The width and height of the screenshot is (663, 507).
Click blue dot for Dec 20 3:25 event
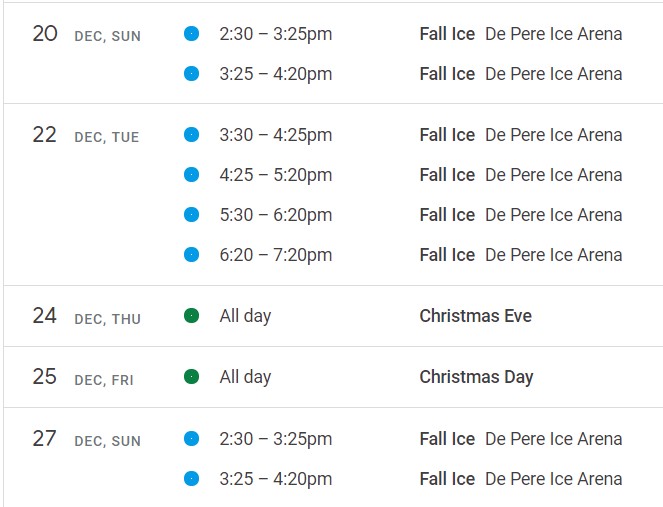(192, 74)
